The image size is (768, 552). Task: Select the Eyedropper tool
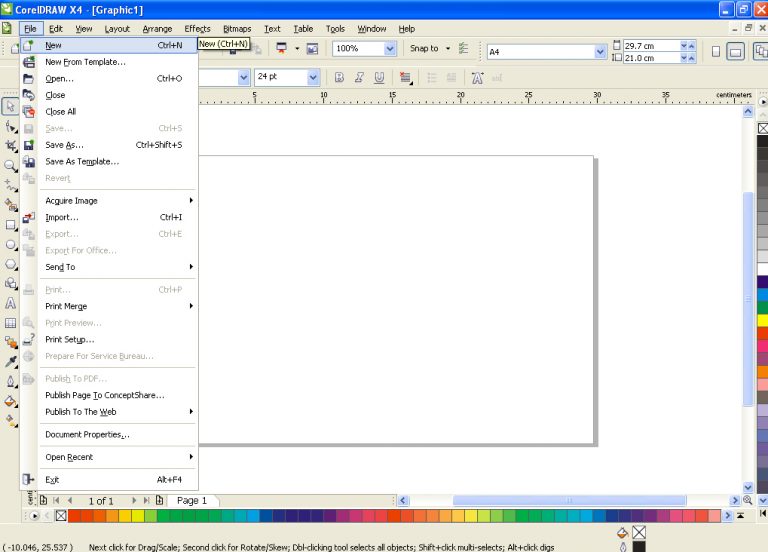[10, 362]
